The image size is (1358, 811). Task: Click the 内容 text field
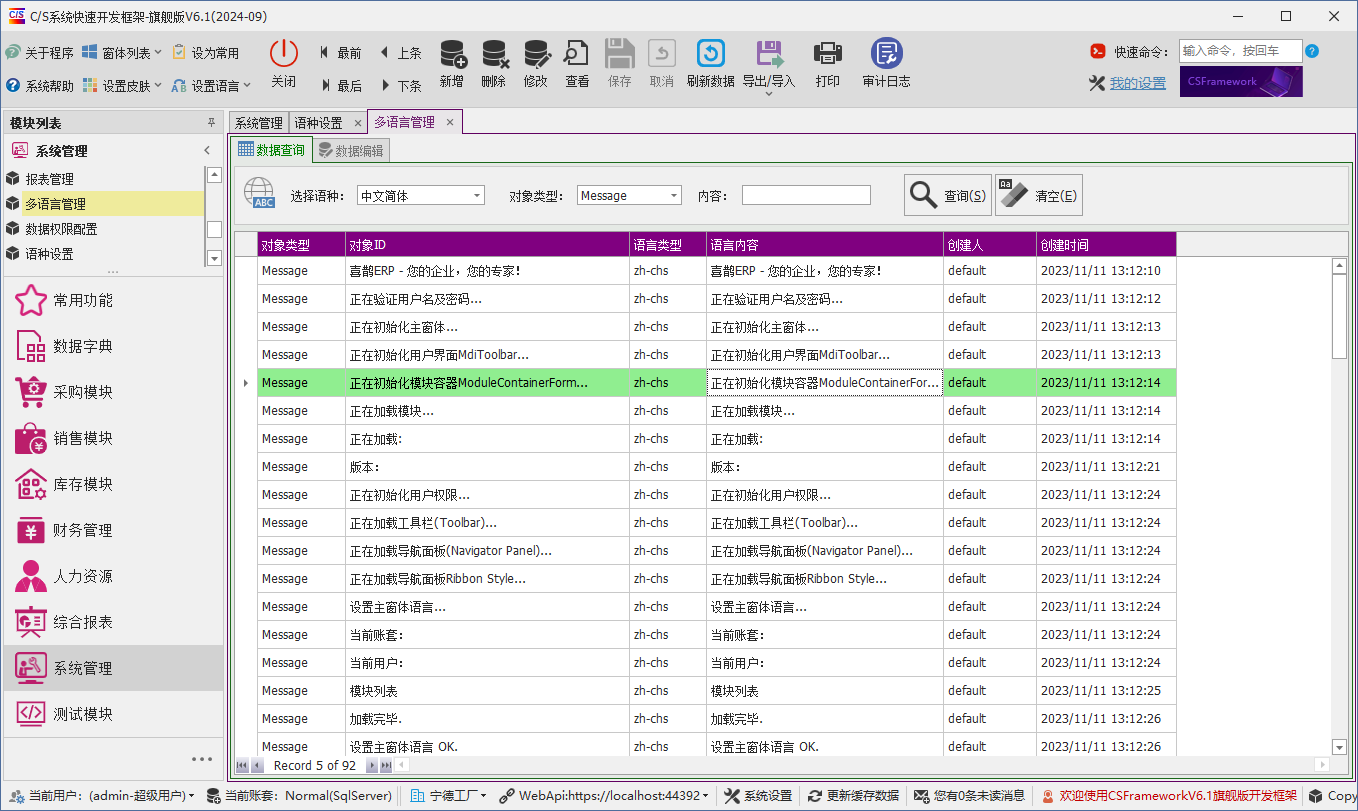806,196
